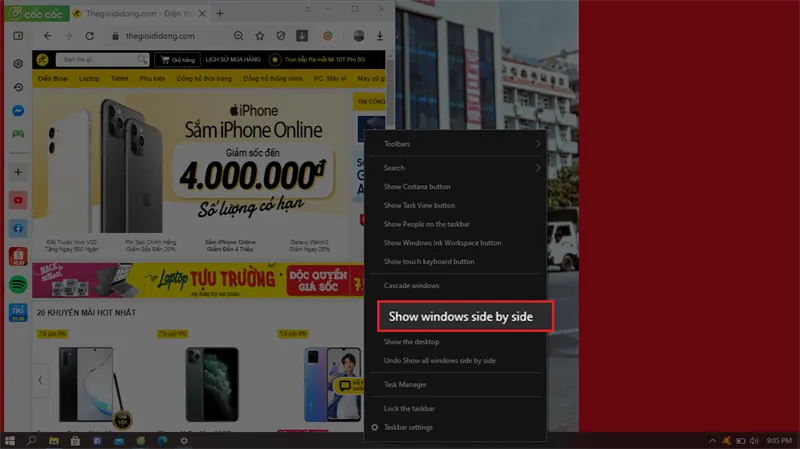Open Messenger from the sidebar
The image size is (800, 449).
click(x=18, y=111)
